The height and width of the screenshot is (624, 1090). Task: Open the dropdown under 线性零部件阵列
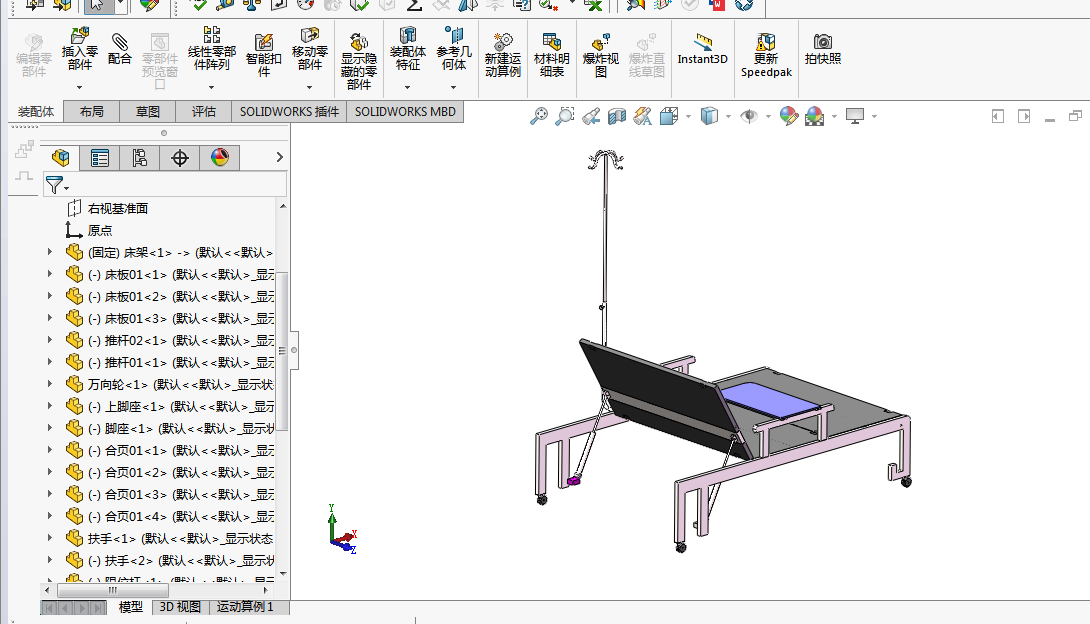211,88
